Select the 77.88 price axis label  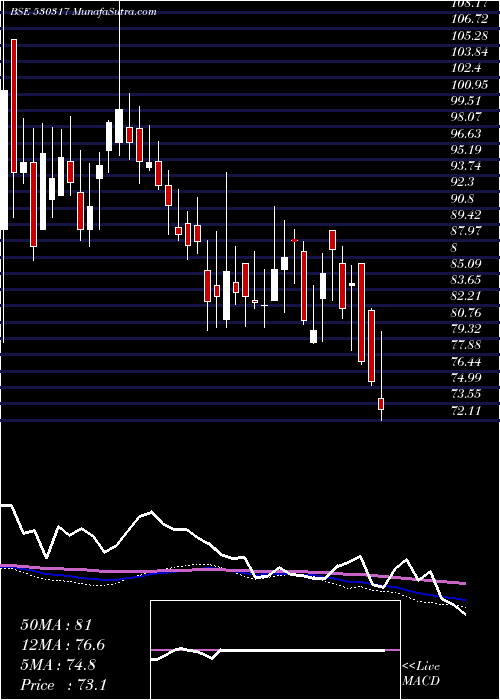466,345
